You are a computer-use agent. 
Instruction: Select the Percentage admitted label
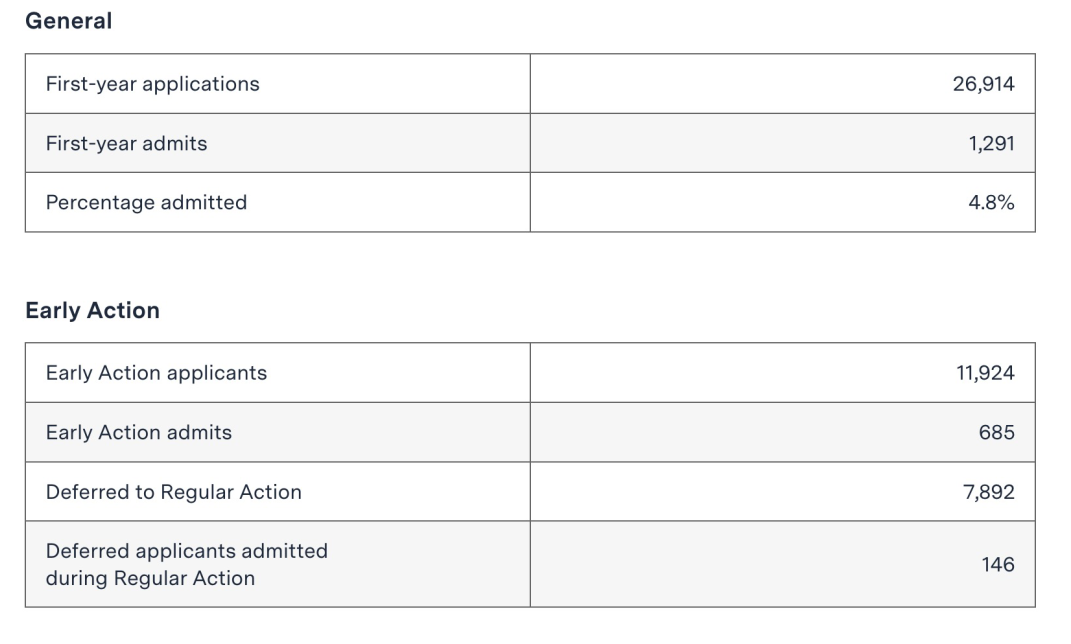point(146,203)
